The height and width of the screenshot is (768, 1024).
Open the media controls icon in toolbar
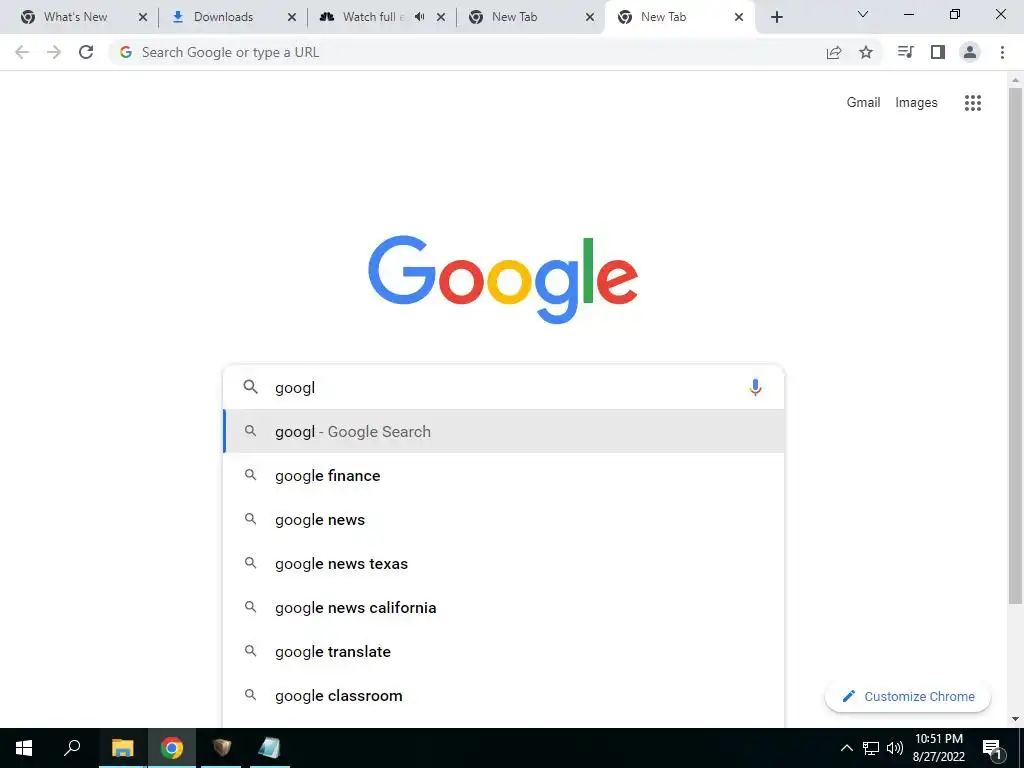pos(905,52)
